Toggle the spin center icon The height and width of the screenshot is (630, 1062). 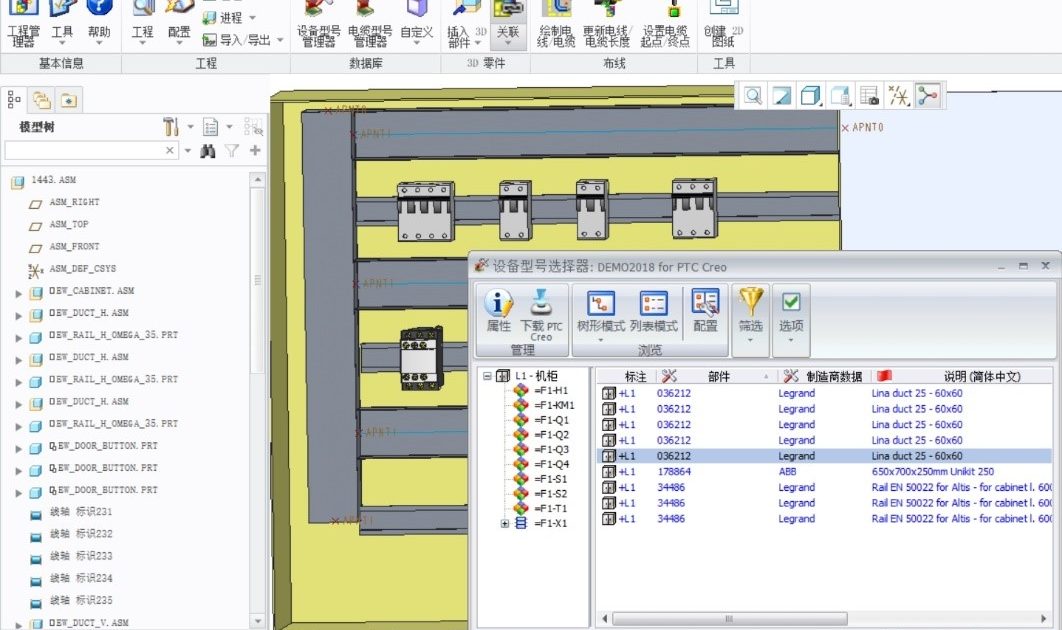[x=928, y=96]
